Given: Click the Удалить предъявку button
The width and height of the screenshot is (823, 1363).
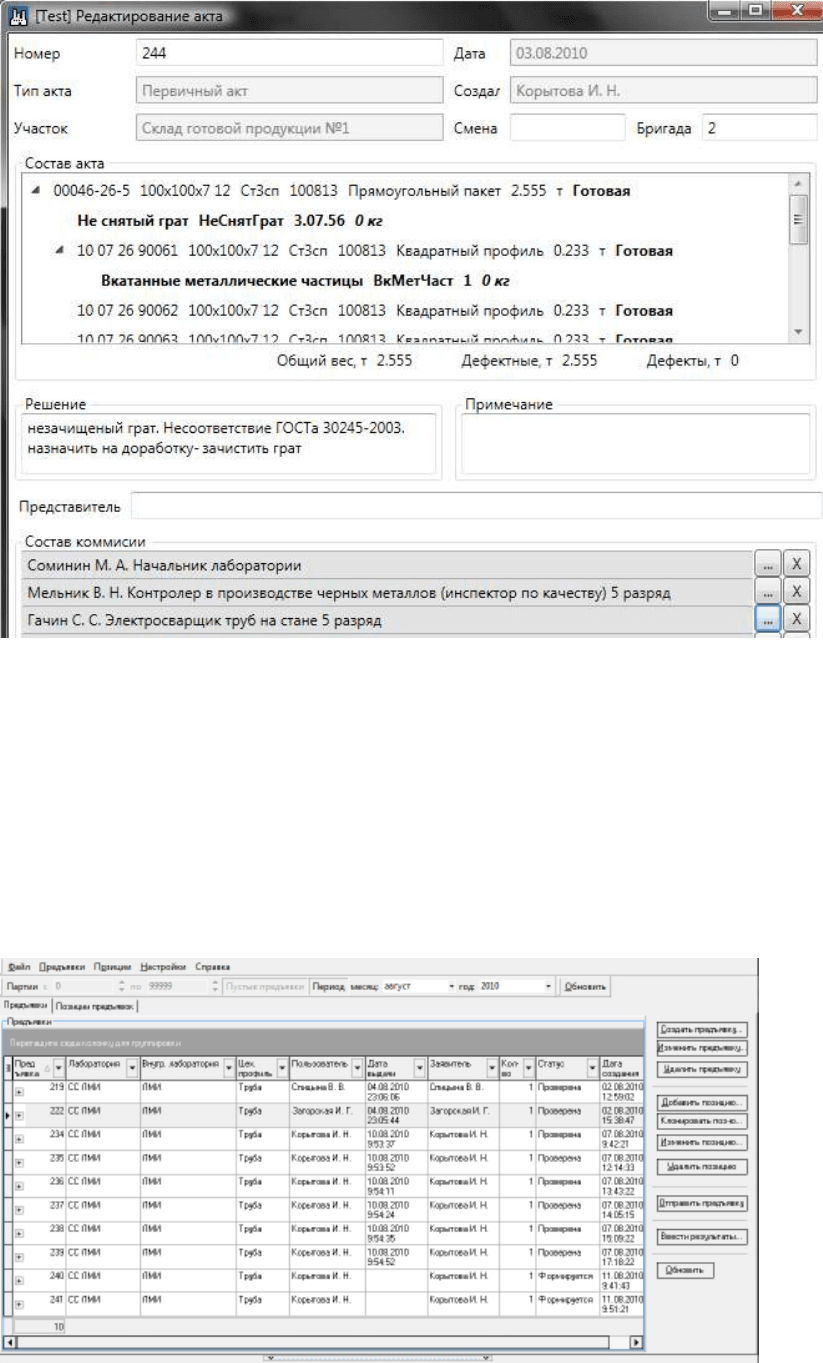Looking at the screenshot, I should coord(703,1069).
